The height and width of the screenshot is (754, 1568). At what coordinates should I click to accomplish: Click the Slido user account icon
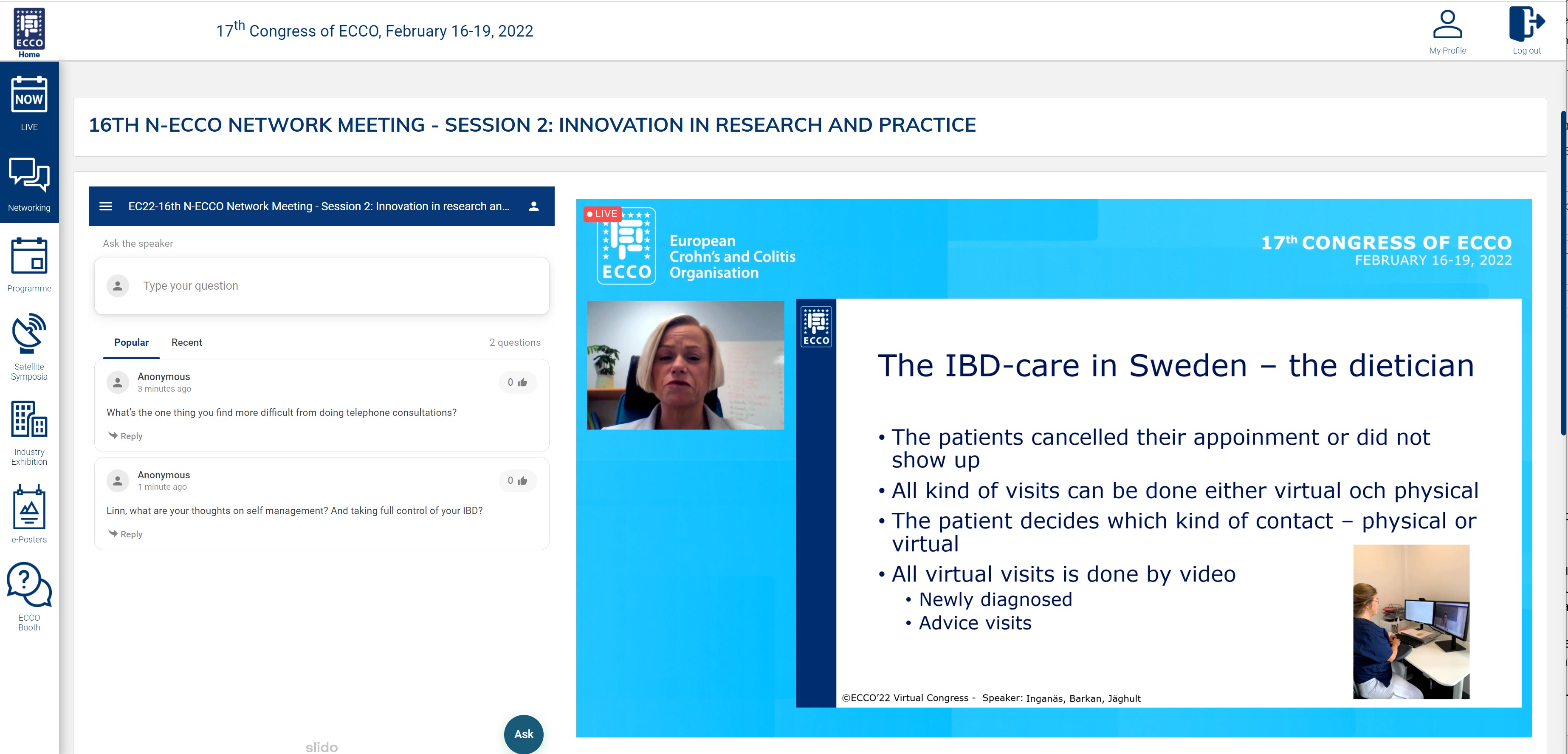pos(534,206)
